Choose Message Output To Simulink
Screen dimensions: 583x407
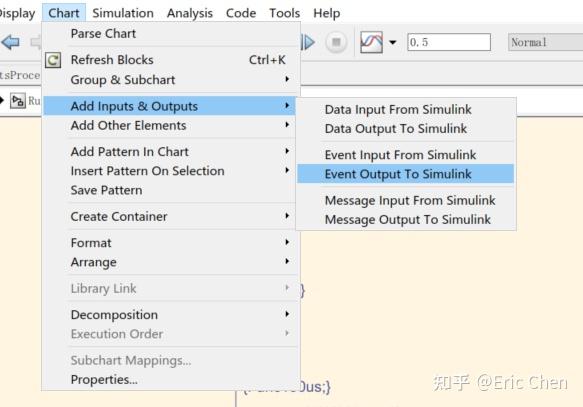pyautogui.click(x=406, y=219)
